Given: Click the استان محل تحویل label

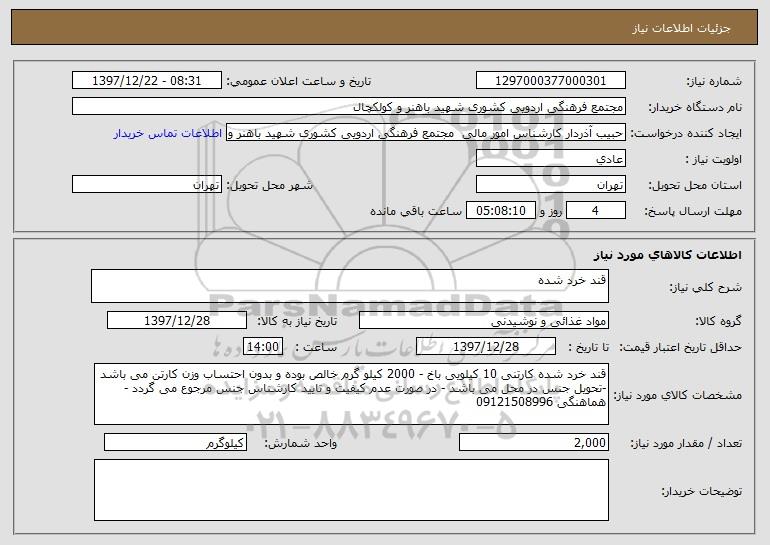Looking at the screenshot, I should click(x=695, y=185).
